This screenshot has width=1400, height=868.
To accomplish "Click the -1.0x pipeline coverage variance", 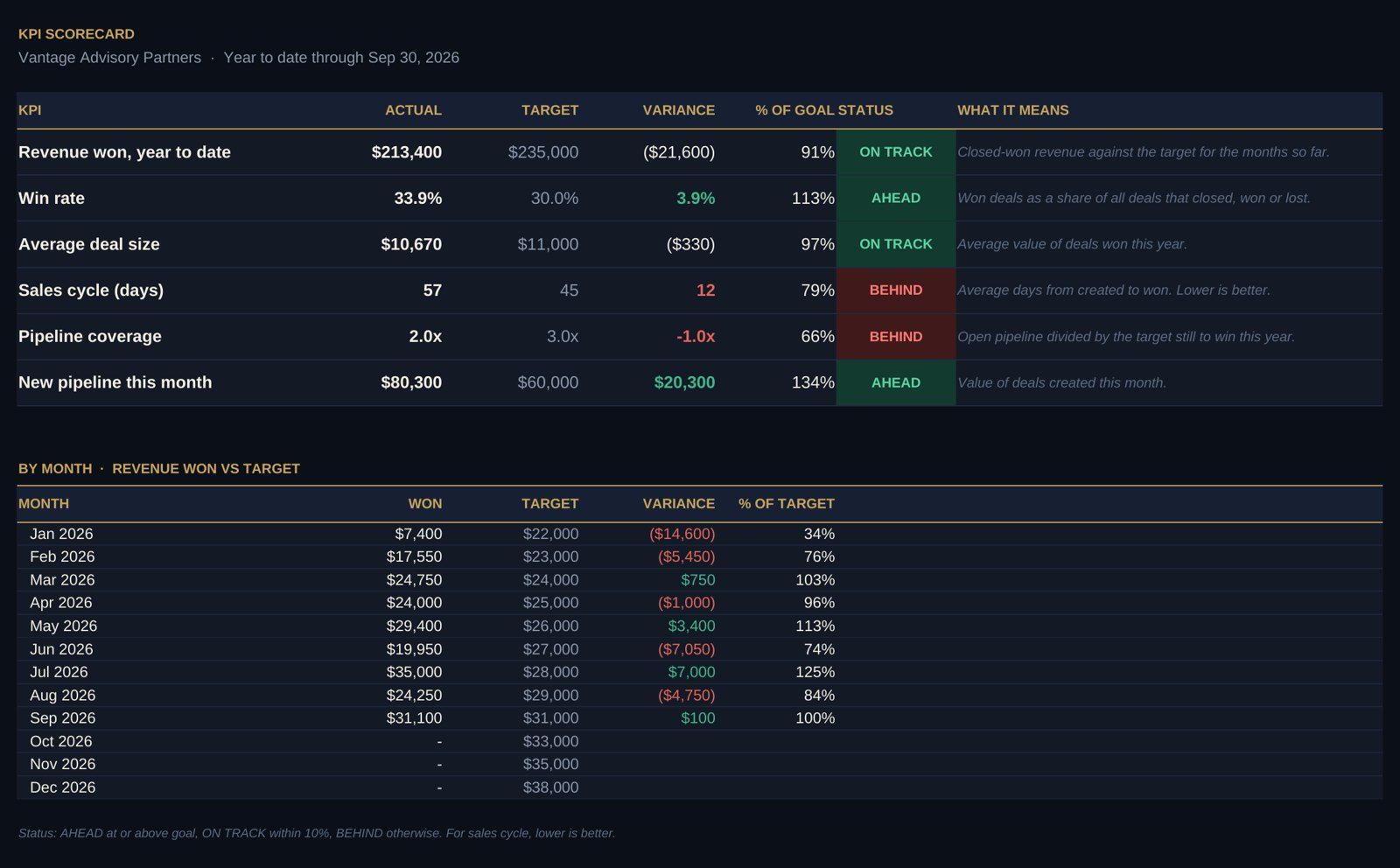I will 695,337.
